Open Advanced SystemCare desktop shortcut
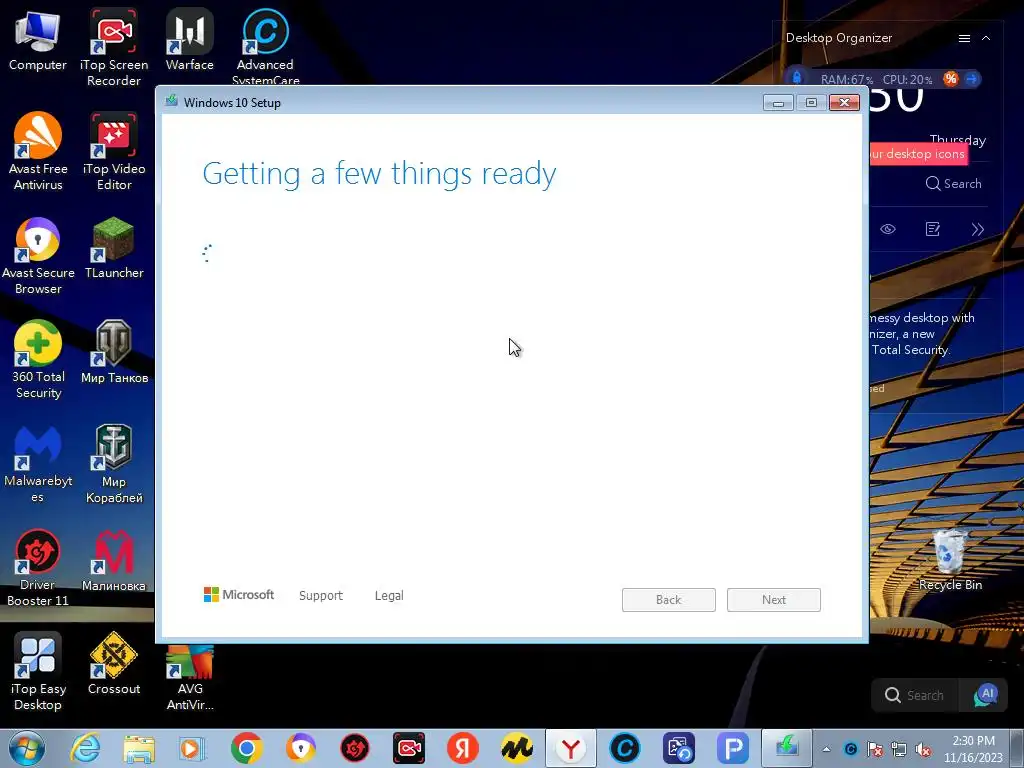Image resolution: width=1024 pixels, height=768 pixels. coord(265,46)
